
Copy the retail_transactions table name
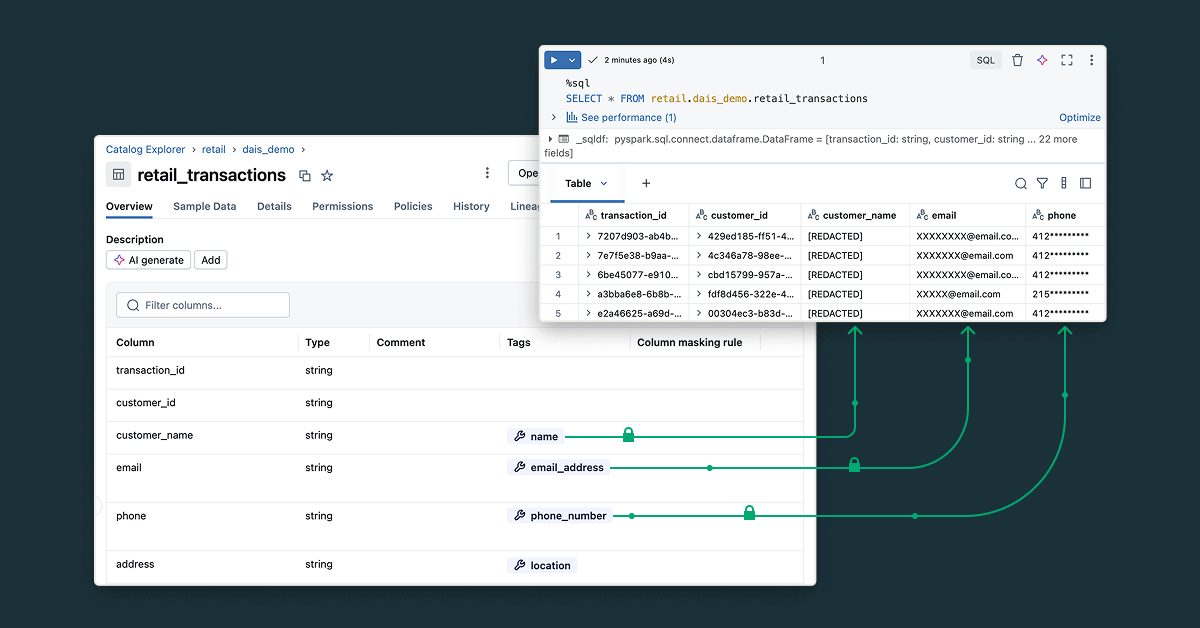click(305, 175)
